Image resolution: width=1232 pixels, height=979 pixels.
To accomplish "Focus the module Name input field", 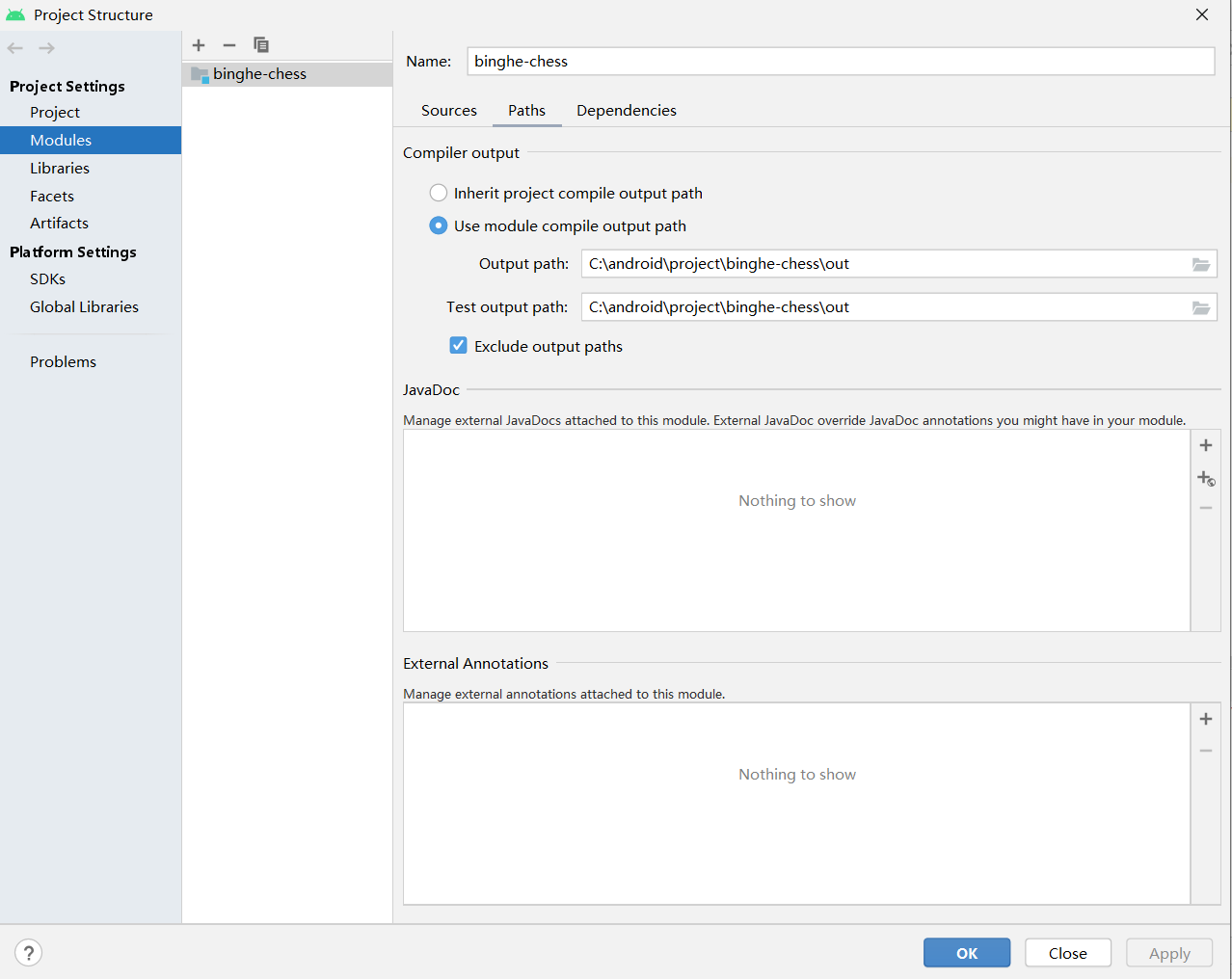I will click(841, 61).
